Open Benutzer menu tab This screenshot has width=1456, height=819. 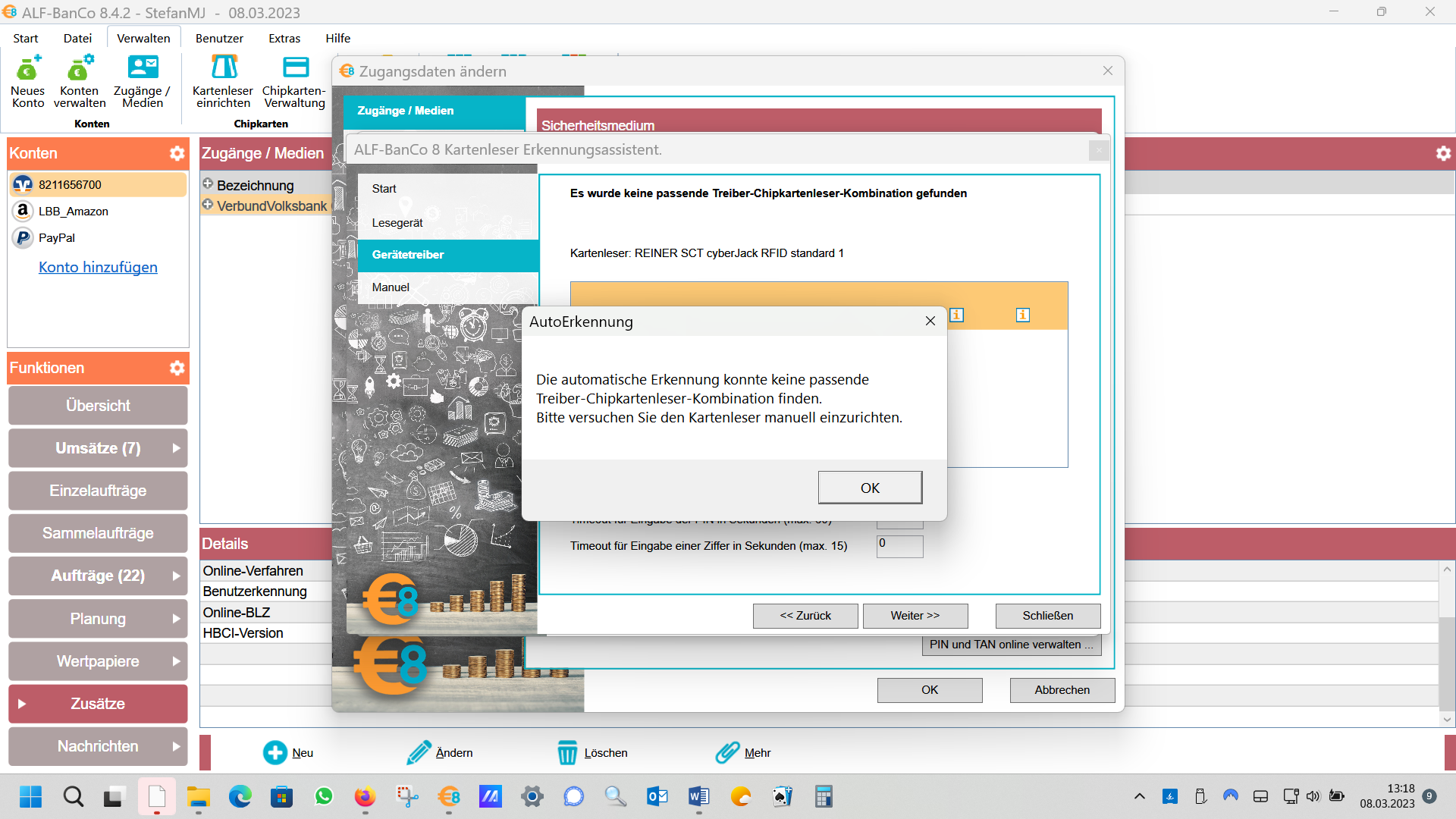219,38
